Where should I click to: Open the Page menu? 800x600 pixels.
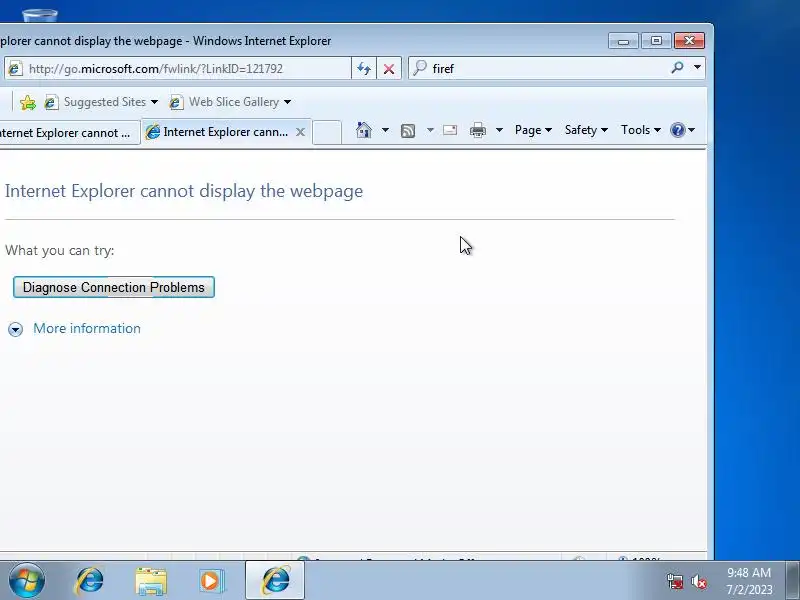pyautogui.click(x=533, y=130)
